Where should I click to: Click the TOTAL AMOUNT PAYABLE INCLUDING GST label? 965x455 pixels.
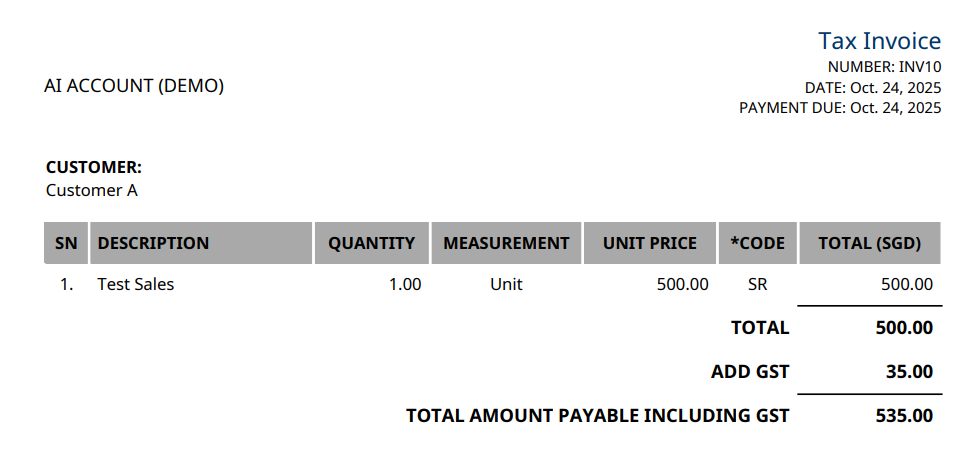point(597,415)
